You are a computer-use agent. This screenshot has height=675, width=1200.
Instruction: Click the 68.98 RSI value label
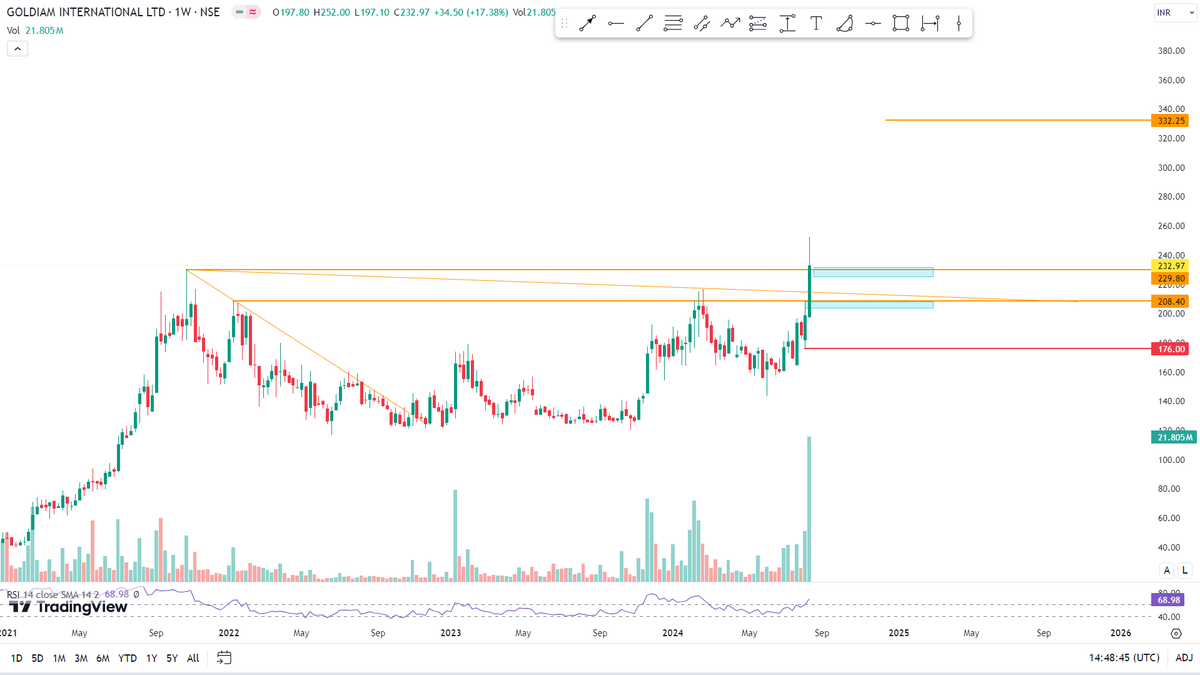coord(1170,599)
